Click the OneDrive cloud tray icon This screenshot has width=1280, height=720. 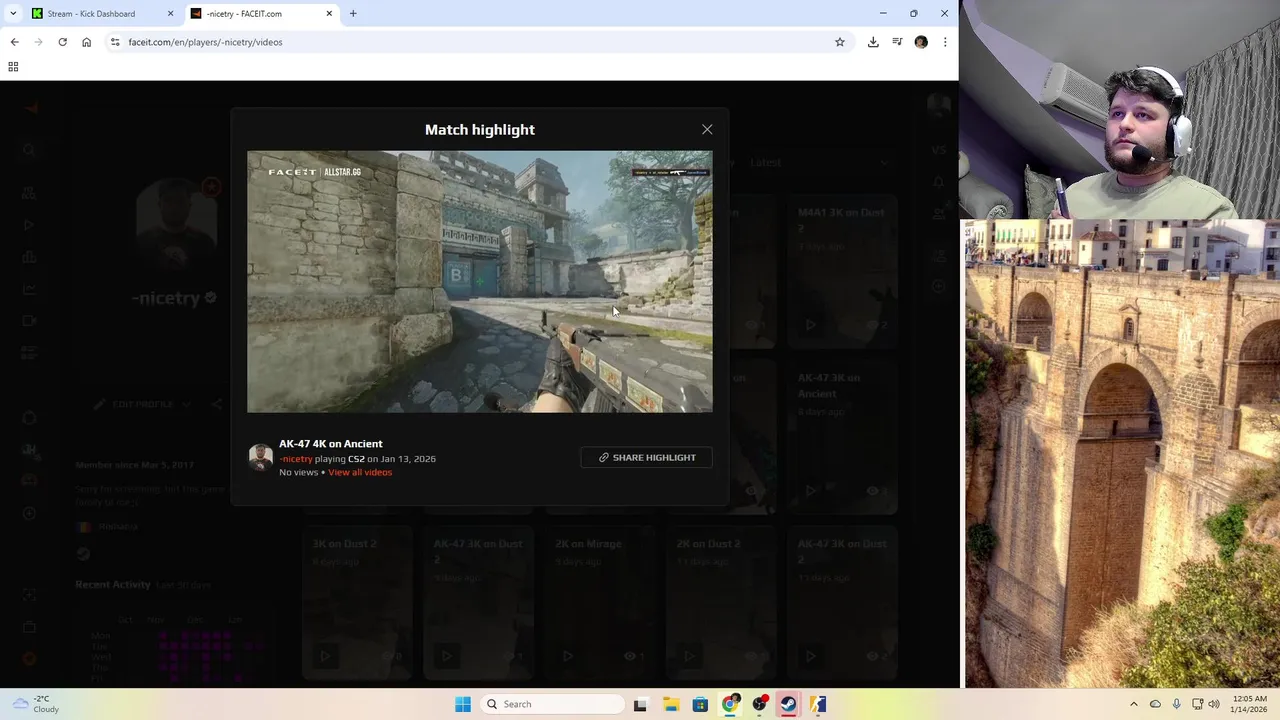point(1155,704)
